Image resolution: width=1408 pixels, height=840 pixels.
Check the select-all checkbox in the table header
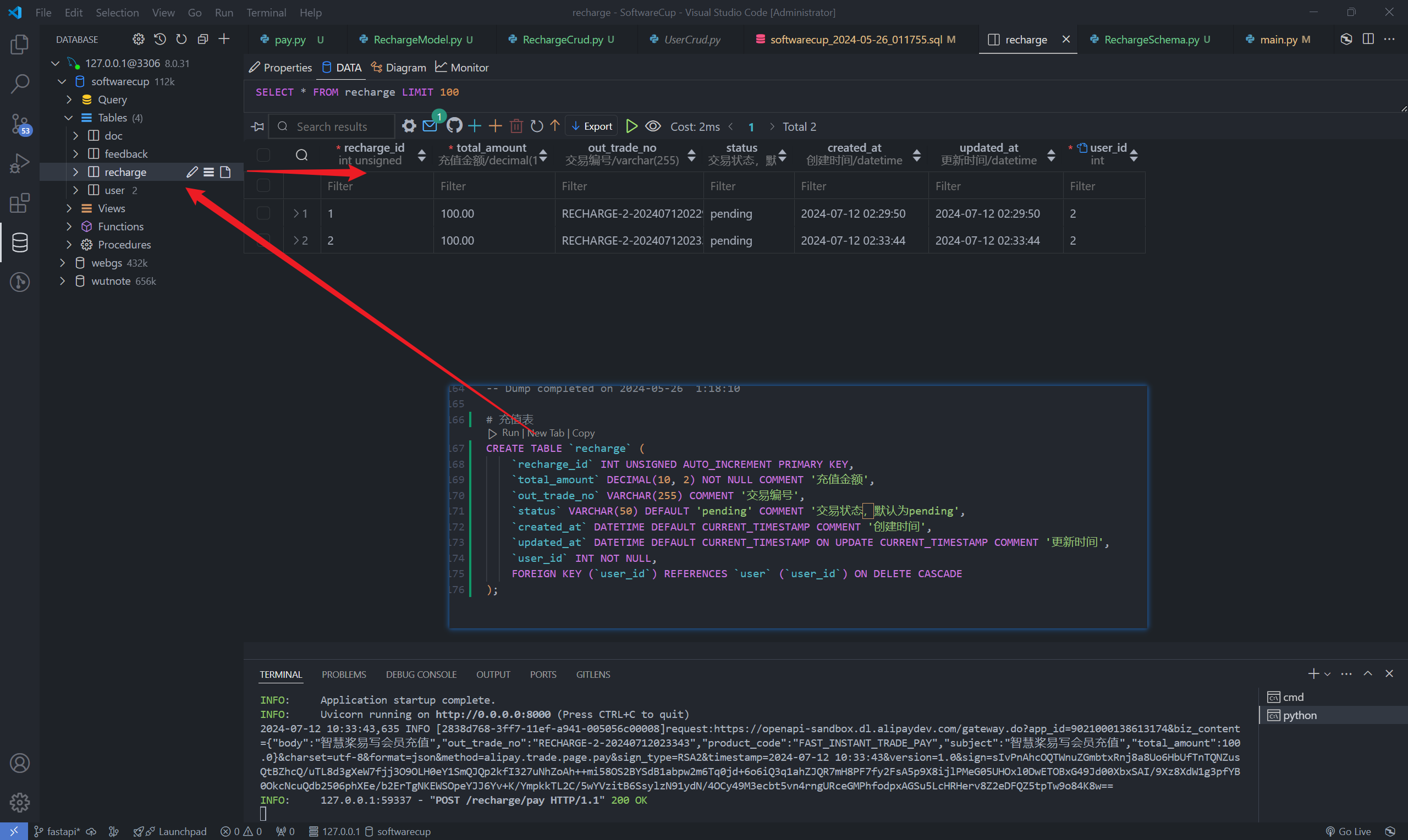(263, 154)
